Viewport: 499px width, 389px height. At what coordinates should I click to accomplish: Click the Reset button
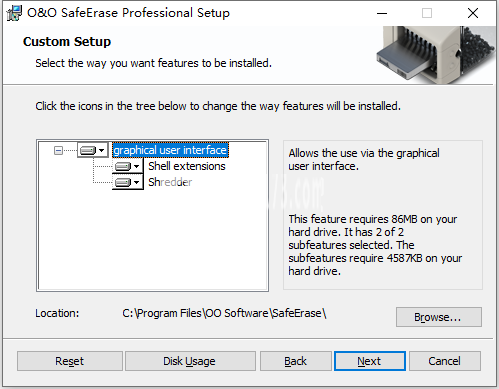click(70, 361)
